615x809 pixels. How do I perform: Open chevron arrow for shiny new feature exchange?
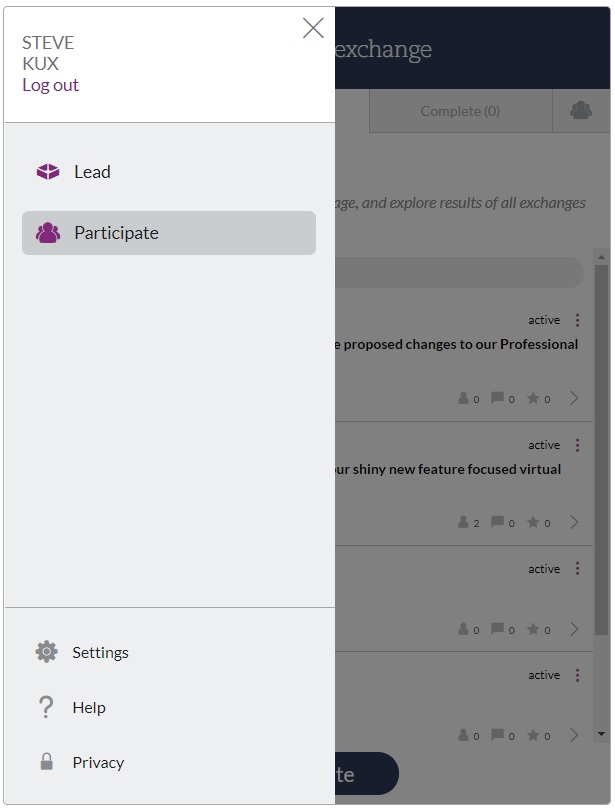pos(574,522)
